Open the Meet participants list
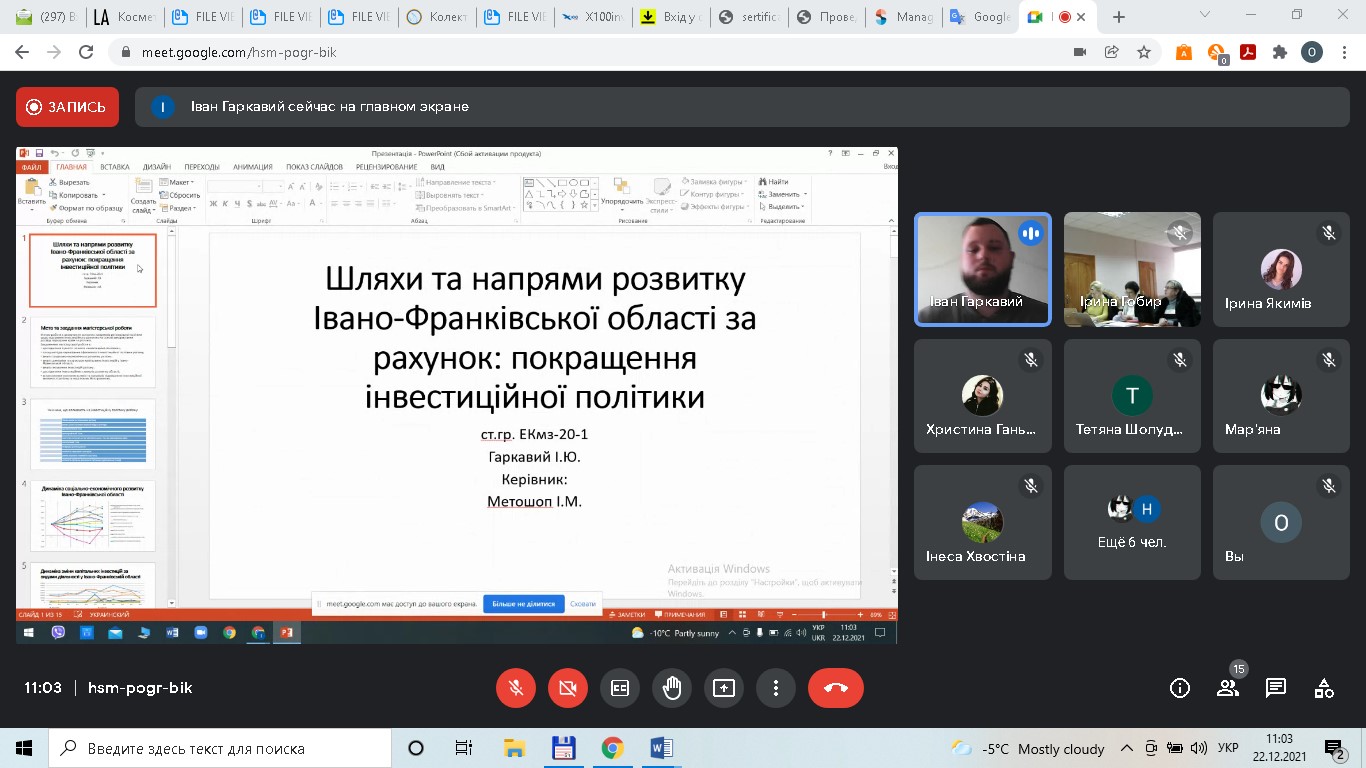Screen dimensions: 1366x768 point(1227,688)
